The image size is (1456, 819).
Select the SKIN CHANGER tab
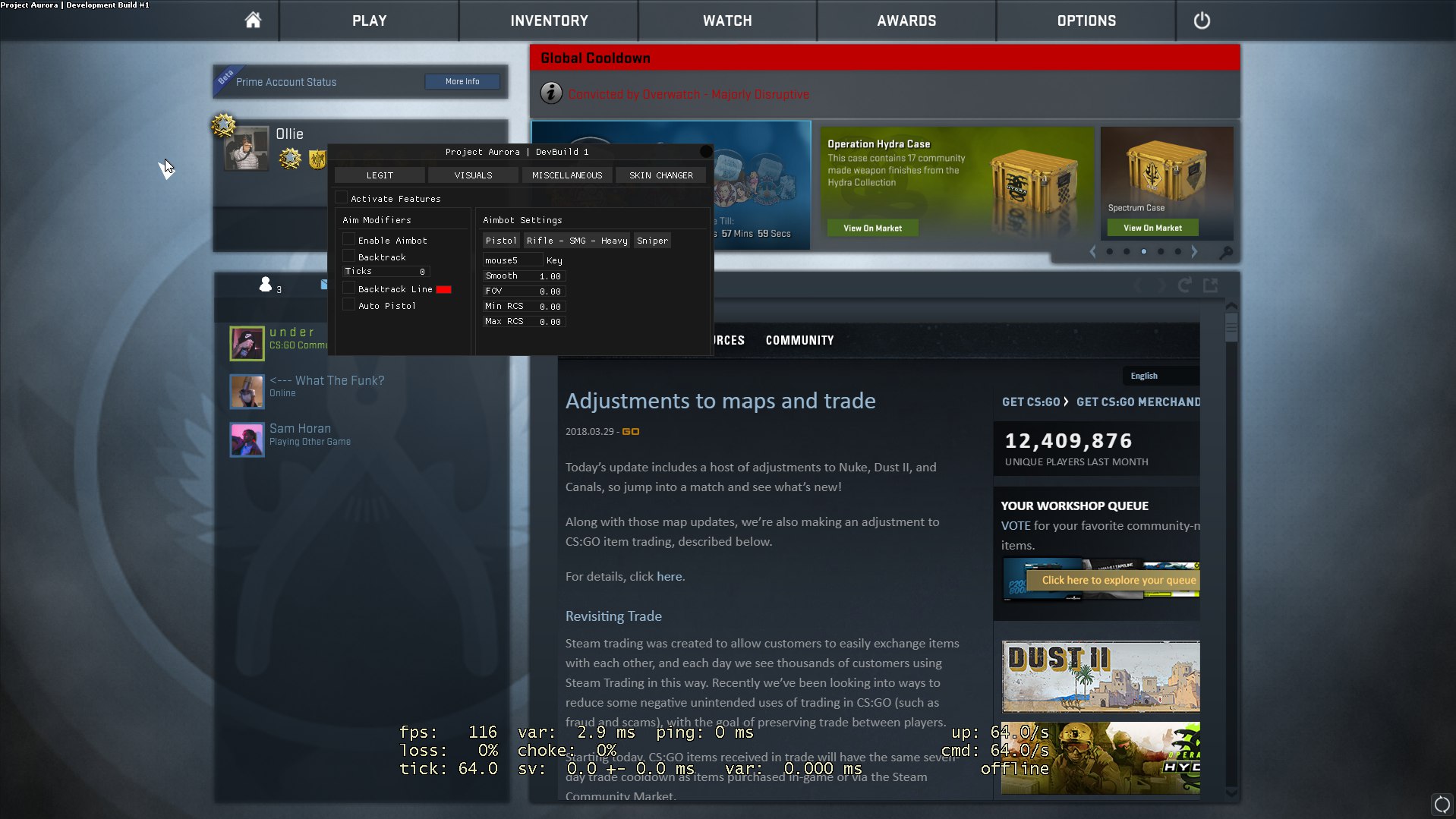660,175
